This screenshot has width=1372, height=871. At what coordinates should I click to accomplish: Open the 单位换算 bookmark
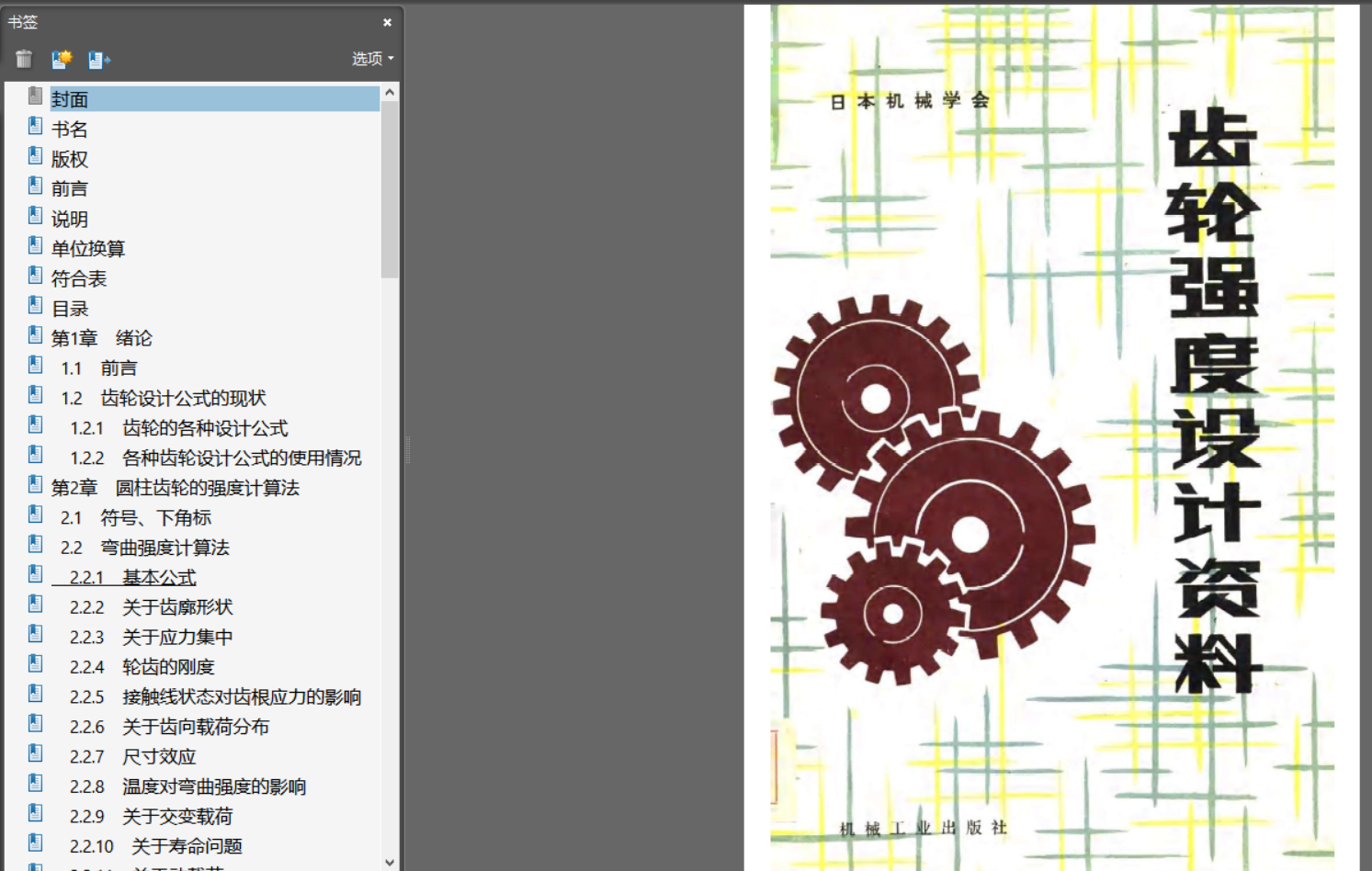tap(88, 249)
